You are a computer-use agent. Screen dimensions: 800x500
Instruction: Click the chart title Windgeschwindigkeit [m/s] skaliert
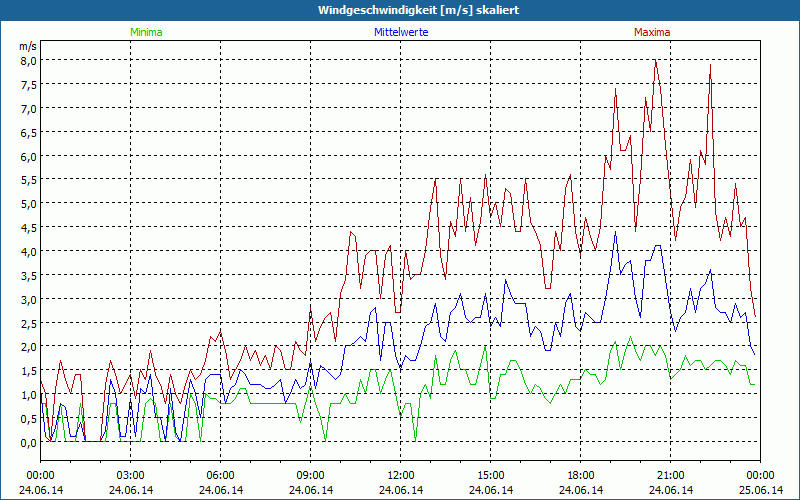point(418,10)
